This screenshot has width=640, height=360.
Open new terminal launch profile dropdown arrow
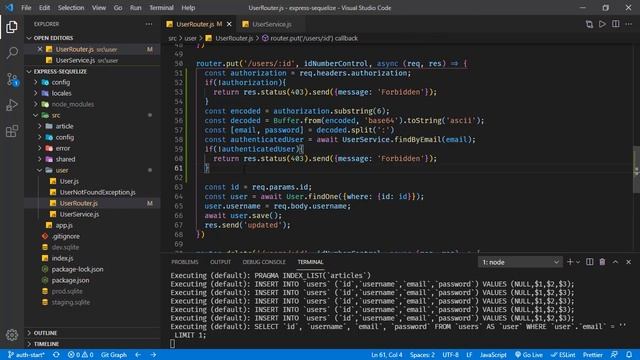tap(578, 262)
